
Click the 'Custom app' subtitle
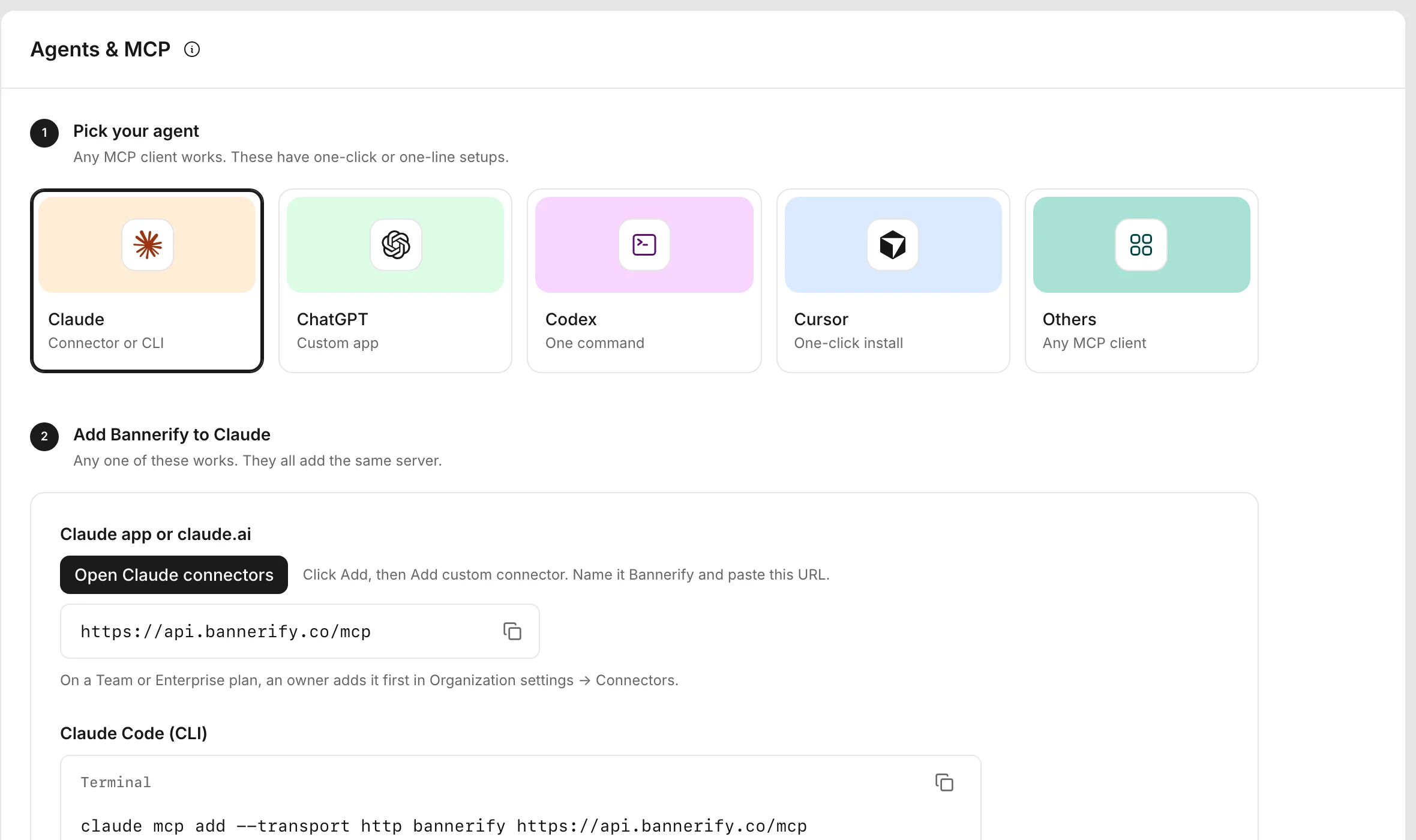pos(338,343)
